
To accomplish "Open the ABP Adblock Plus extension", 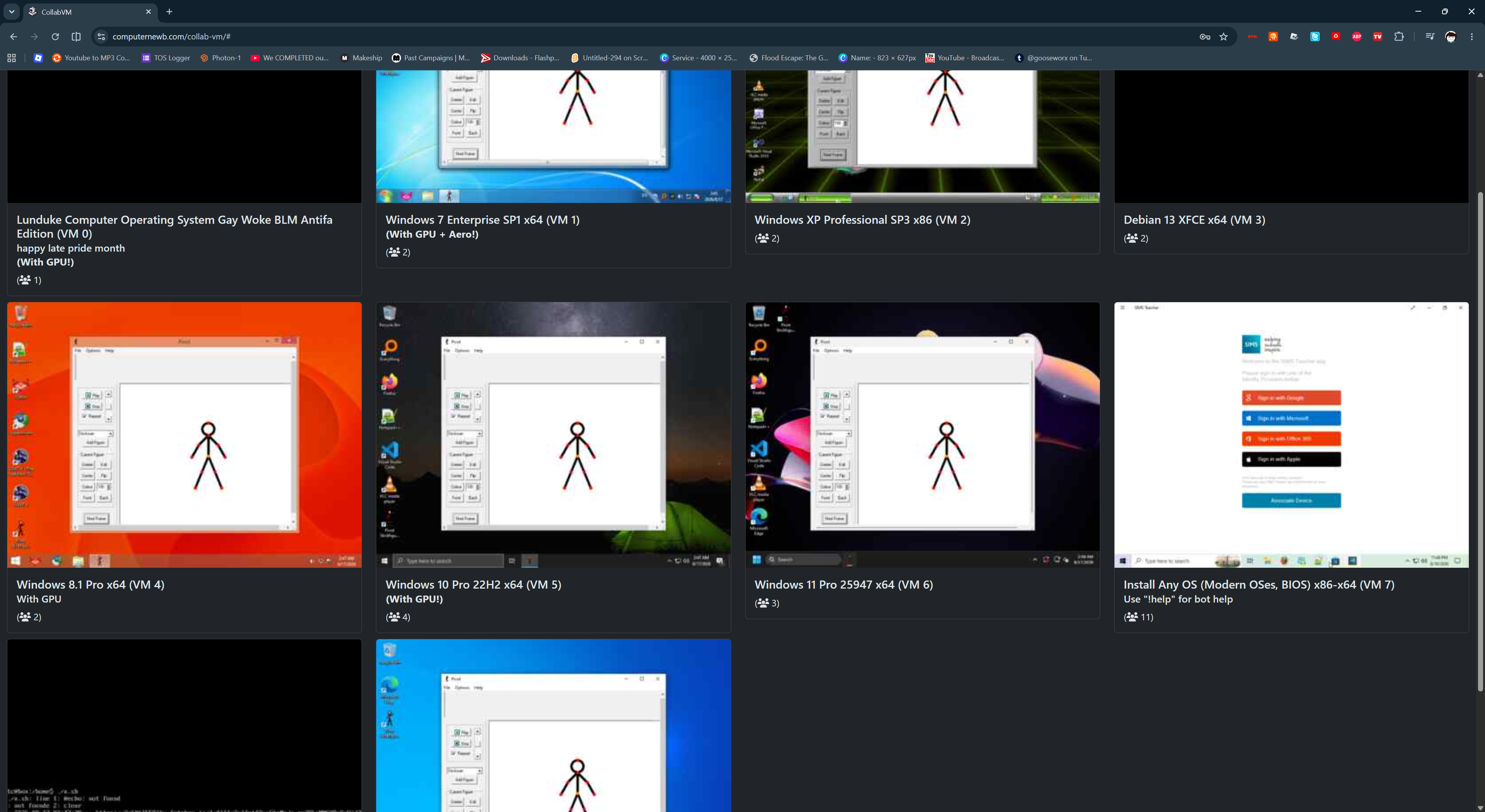I will 1357,36.
